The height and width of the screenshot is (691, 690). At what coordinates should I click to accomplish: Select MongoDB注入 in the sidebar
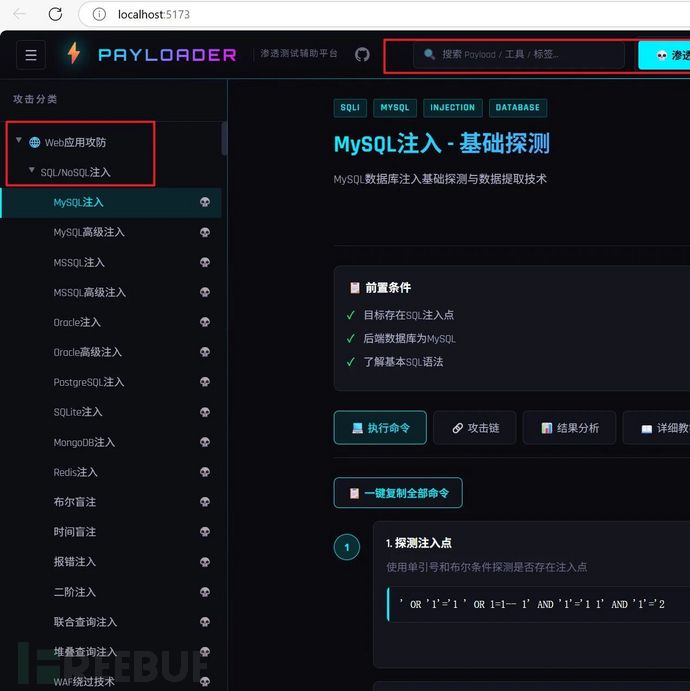coord(111,442)
